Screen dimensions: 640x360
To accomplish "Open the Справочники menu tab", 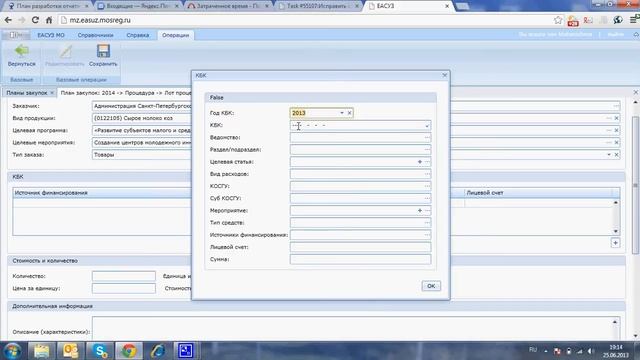I will (x=96, y=35).
